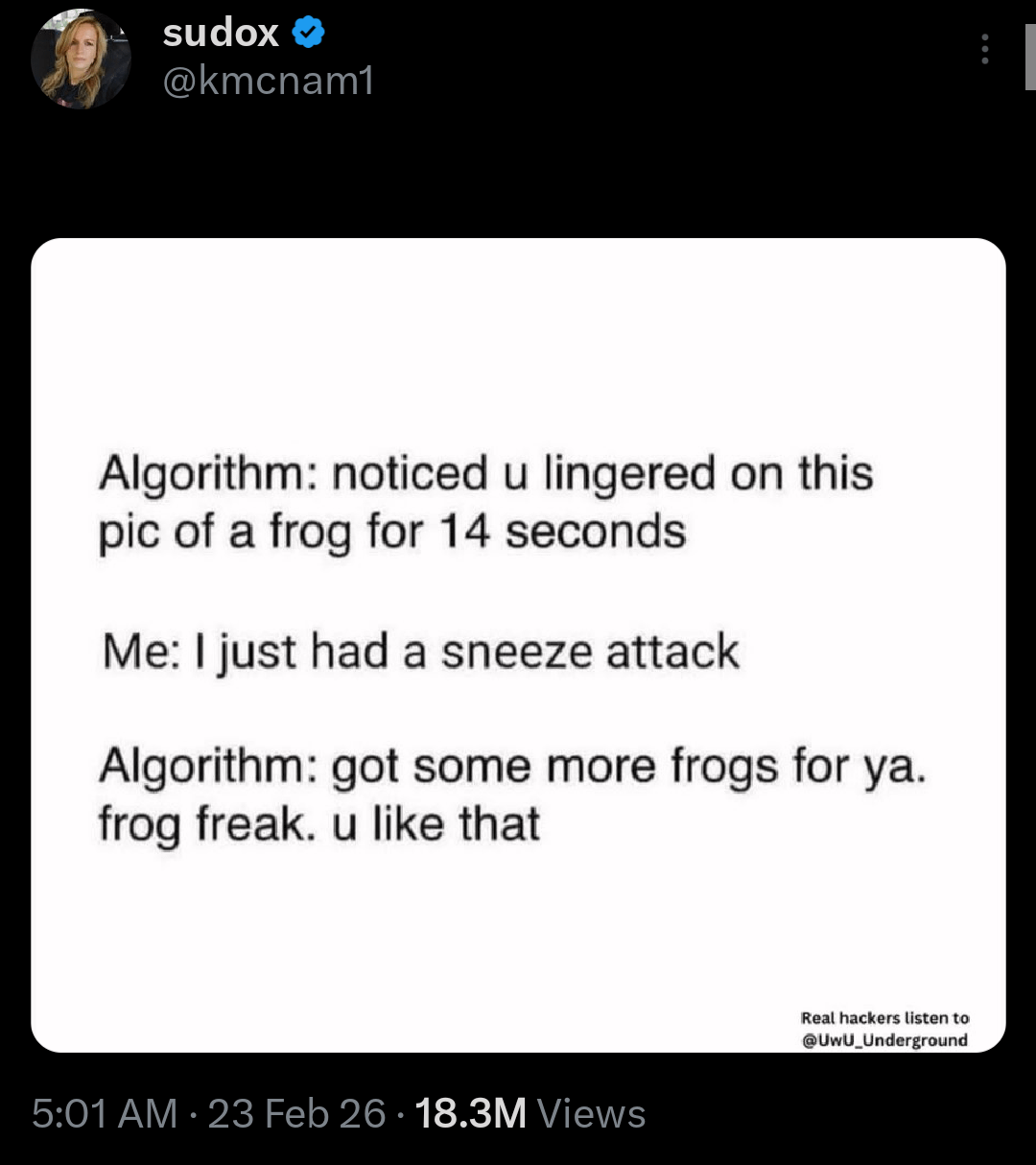Click the 18.3M view count
1036x1165 pixels.
(x=471, y=1114)
